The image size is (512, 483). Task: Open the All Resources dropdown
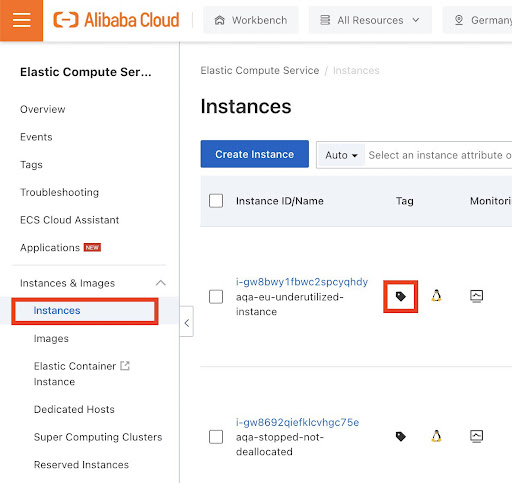click(x=370, y=20)
